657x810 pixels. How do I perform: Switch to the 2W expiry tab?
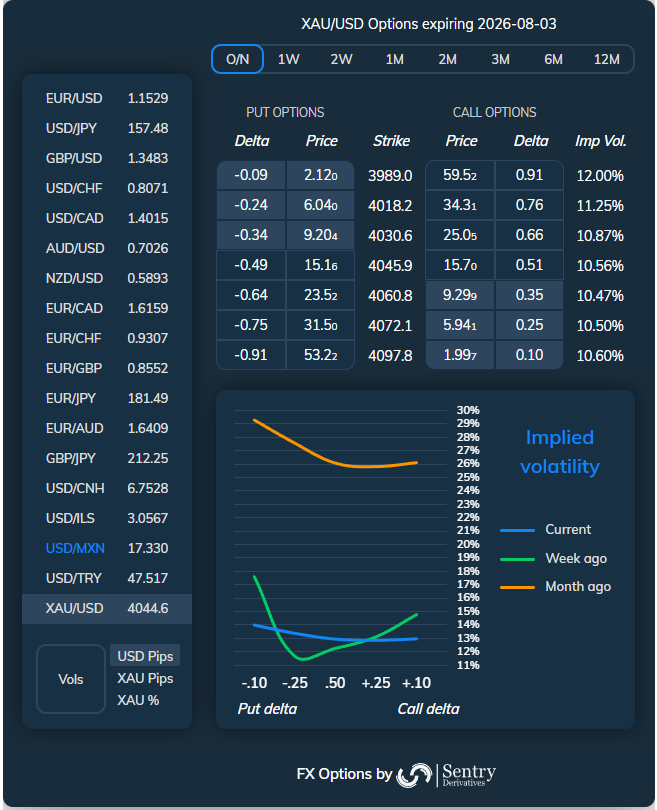pyautogui.click(x=341, y=59)
